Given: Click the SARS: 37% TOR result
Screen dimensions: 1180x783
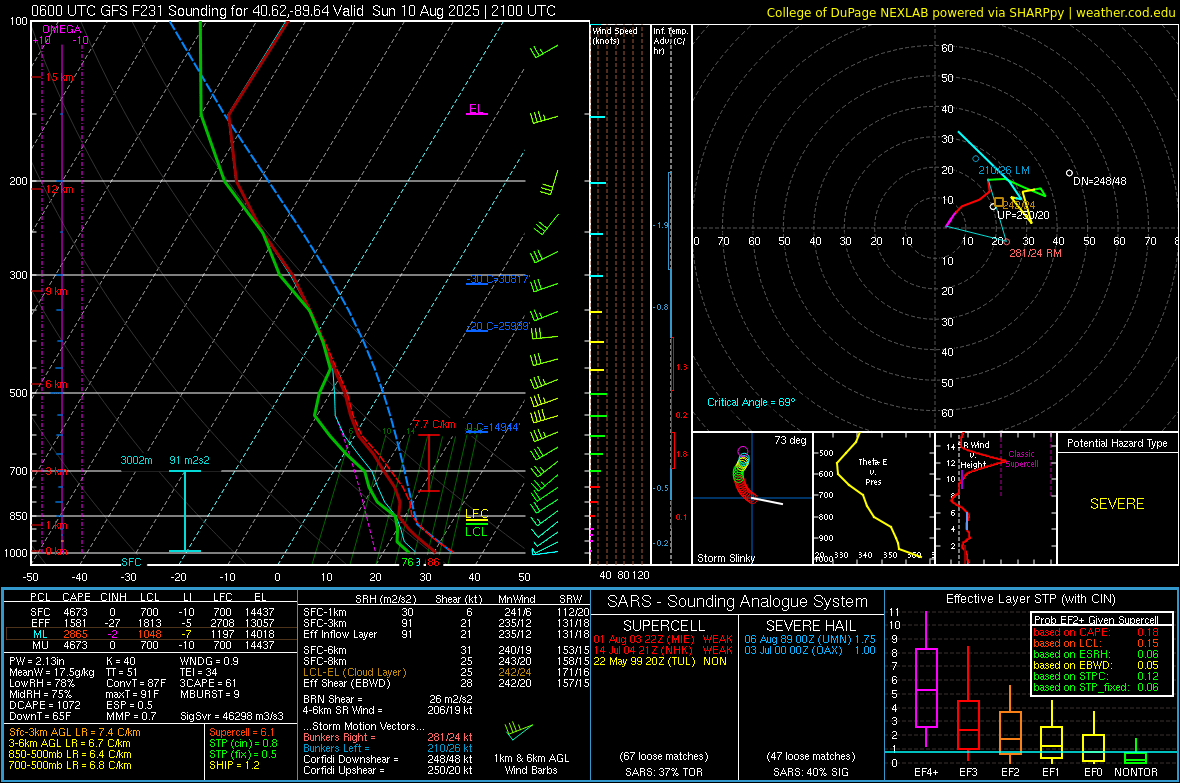Looking at the screenshot, I should click(x=663, y=772).
